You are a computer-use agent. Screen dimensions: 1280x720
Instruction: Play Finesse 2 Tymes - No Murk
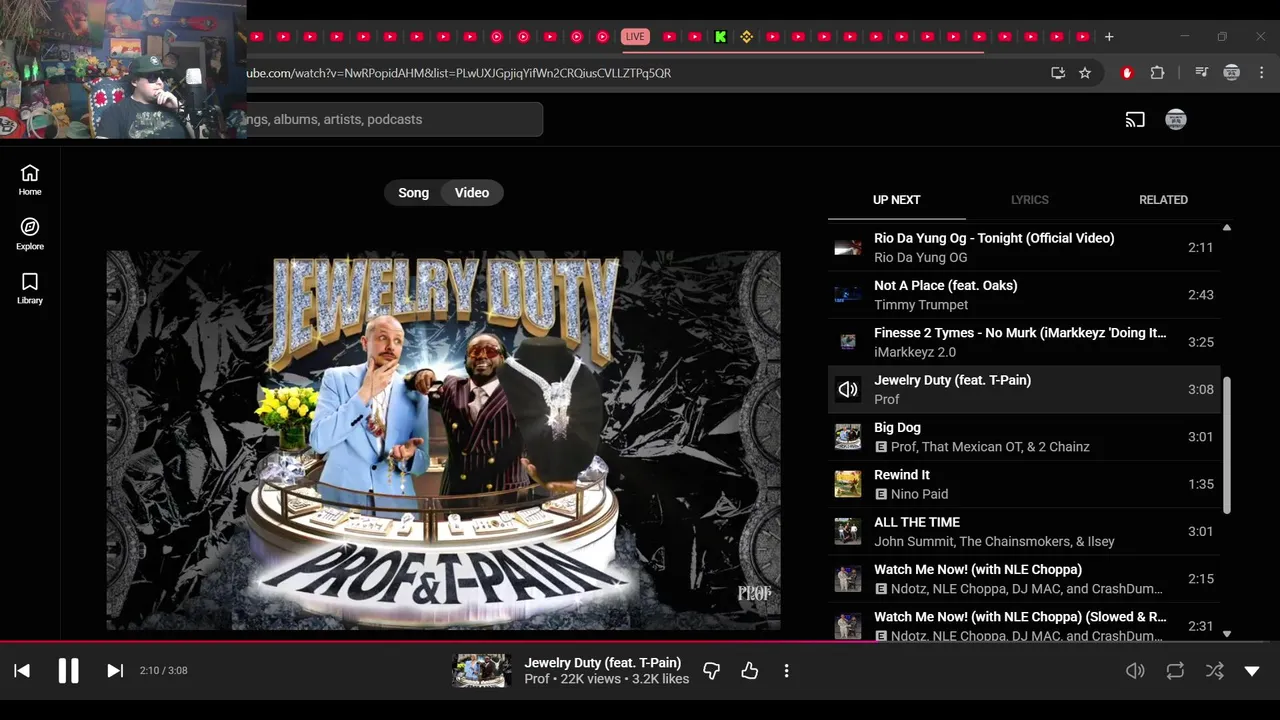tap(1024, 342)
